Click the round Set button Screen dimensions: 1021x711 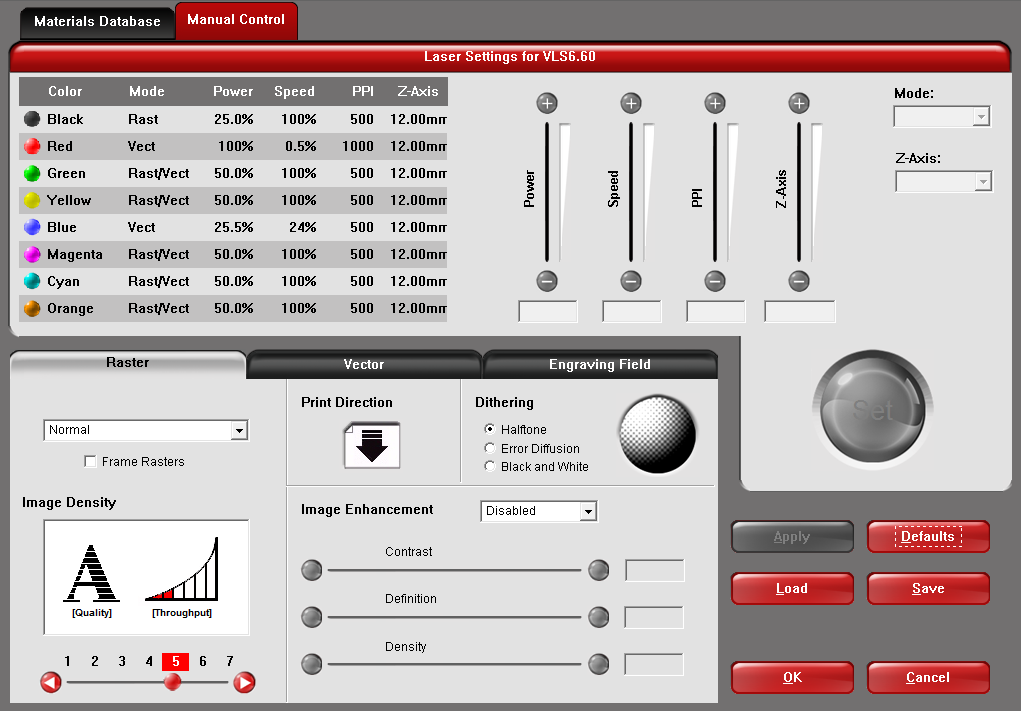[x=873, y=410]
